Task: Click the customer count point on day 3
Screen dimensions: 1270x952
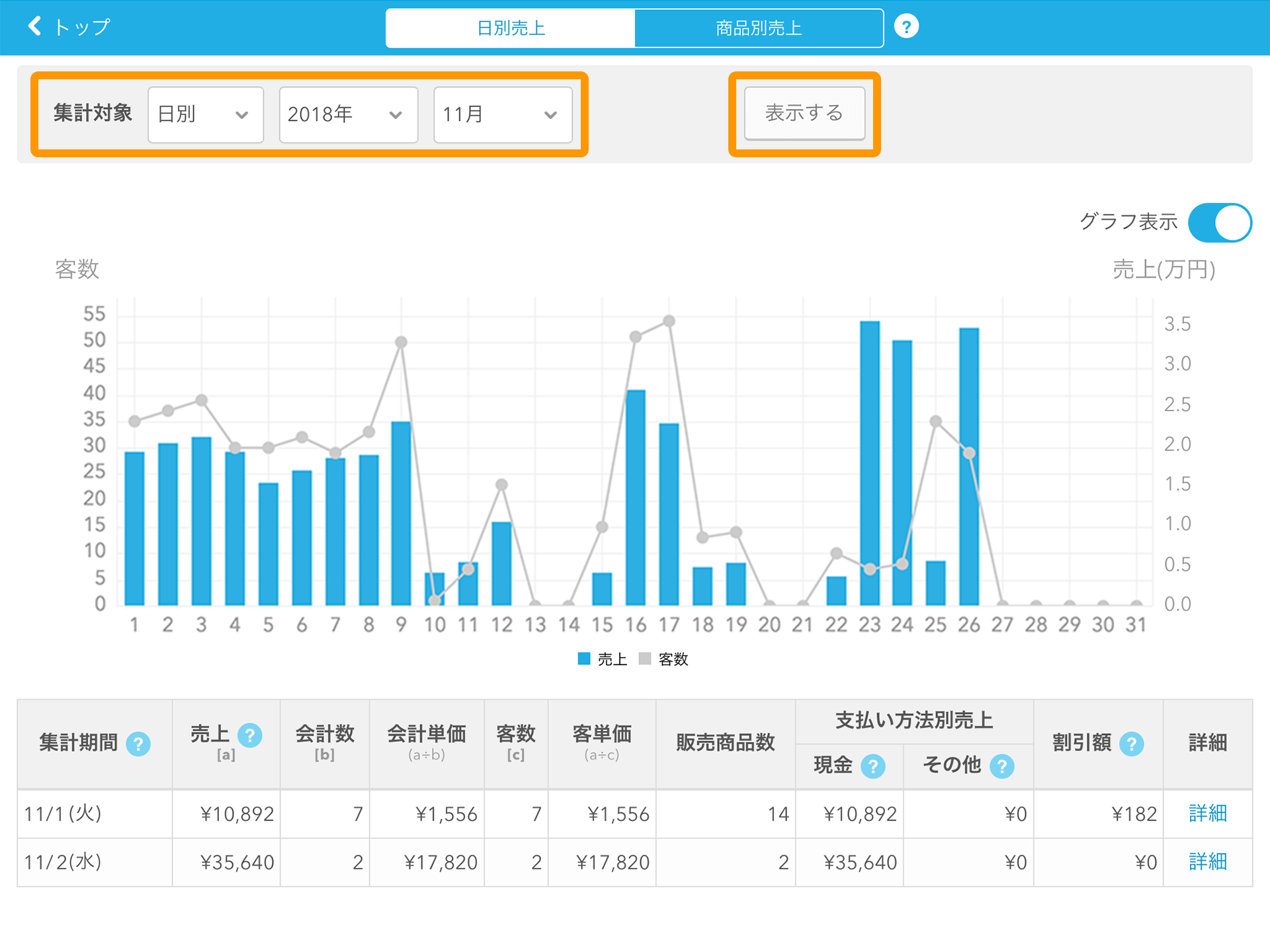Action: [202, 400]
